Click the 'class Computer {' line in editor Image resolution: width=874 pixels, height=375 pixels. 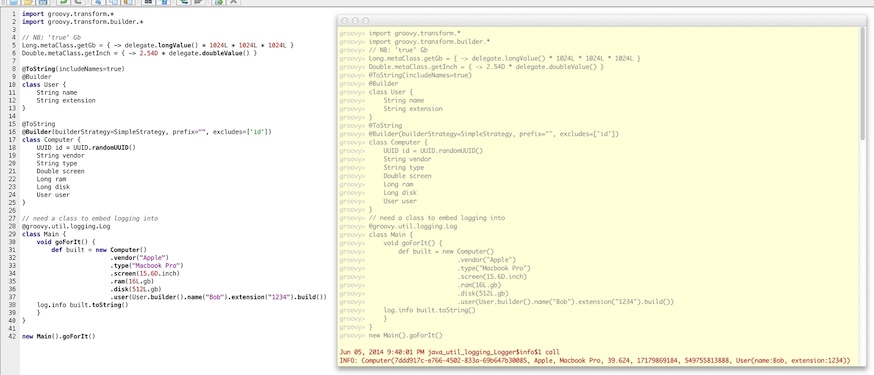pyautogui.click(x=51, y=139)
